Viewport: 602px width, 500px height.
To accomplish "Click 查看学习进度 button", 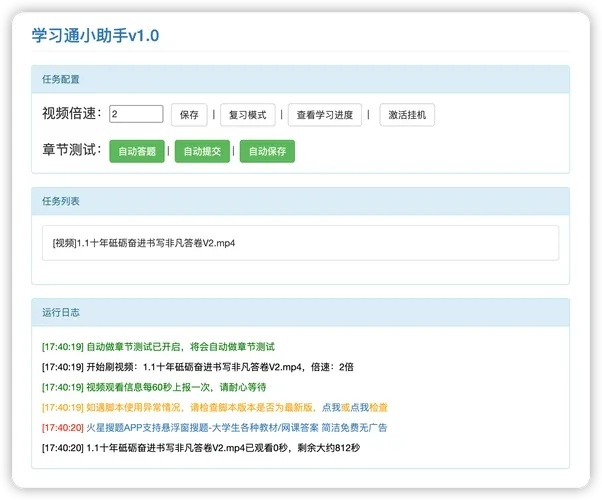I will [325, 115].
